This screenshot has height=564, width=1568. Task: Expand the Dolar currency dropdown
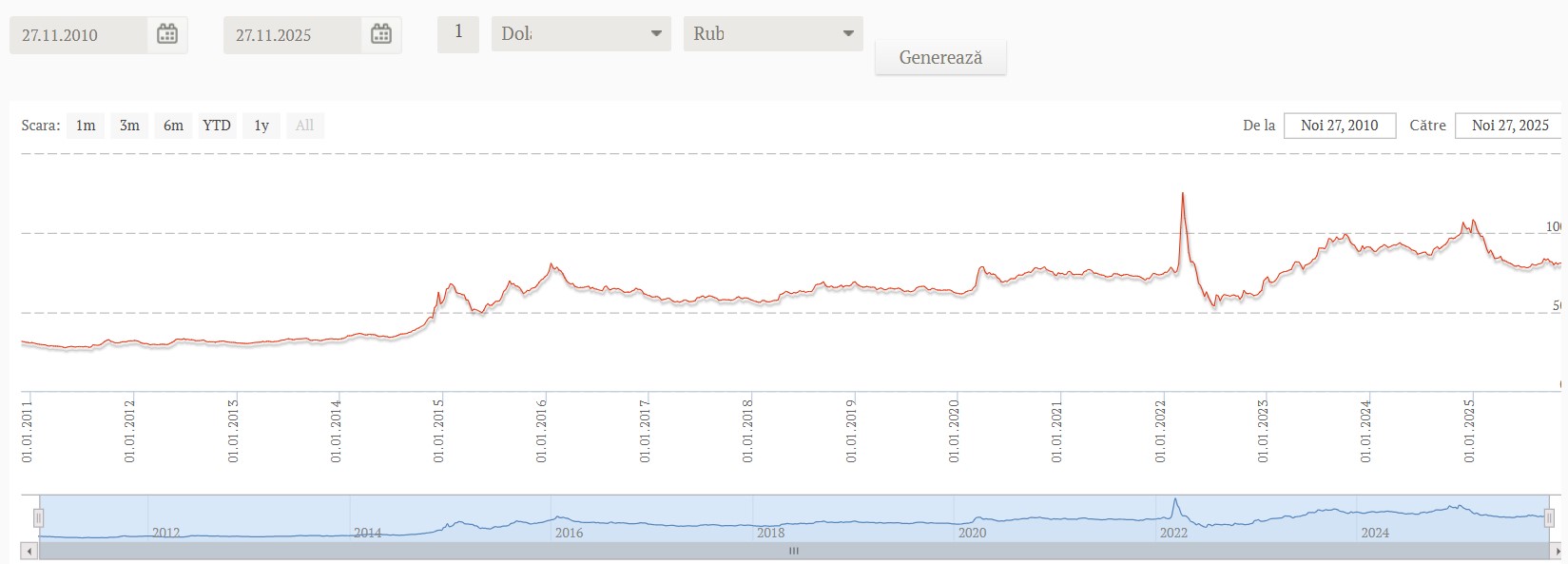coord(580,34)
